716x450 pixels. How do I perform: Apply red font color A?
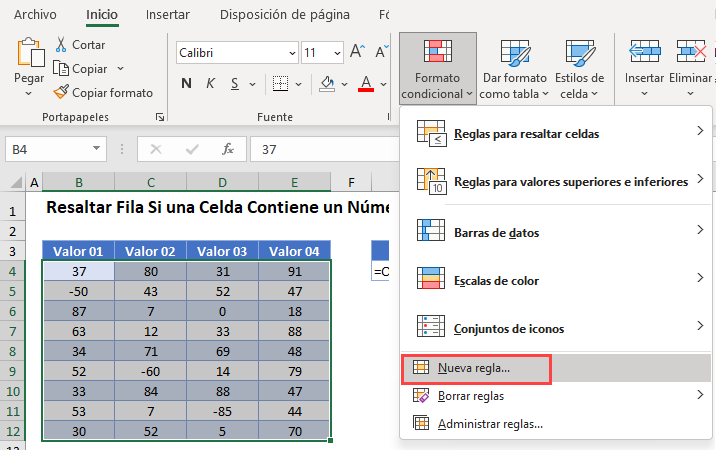click(366, 84)
